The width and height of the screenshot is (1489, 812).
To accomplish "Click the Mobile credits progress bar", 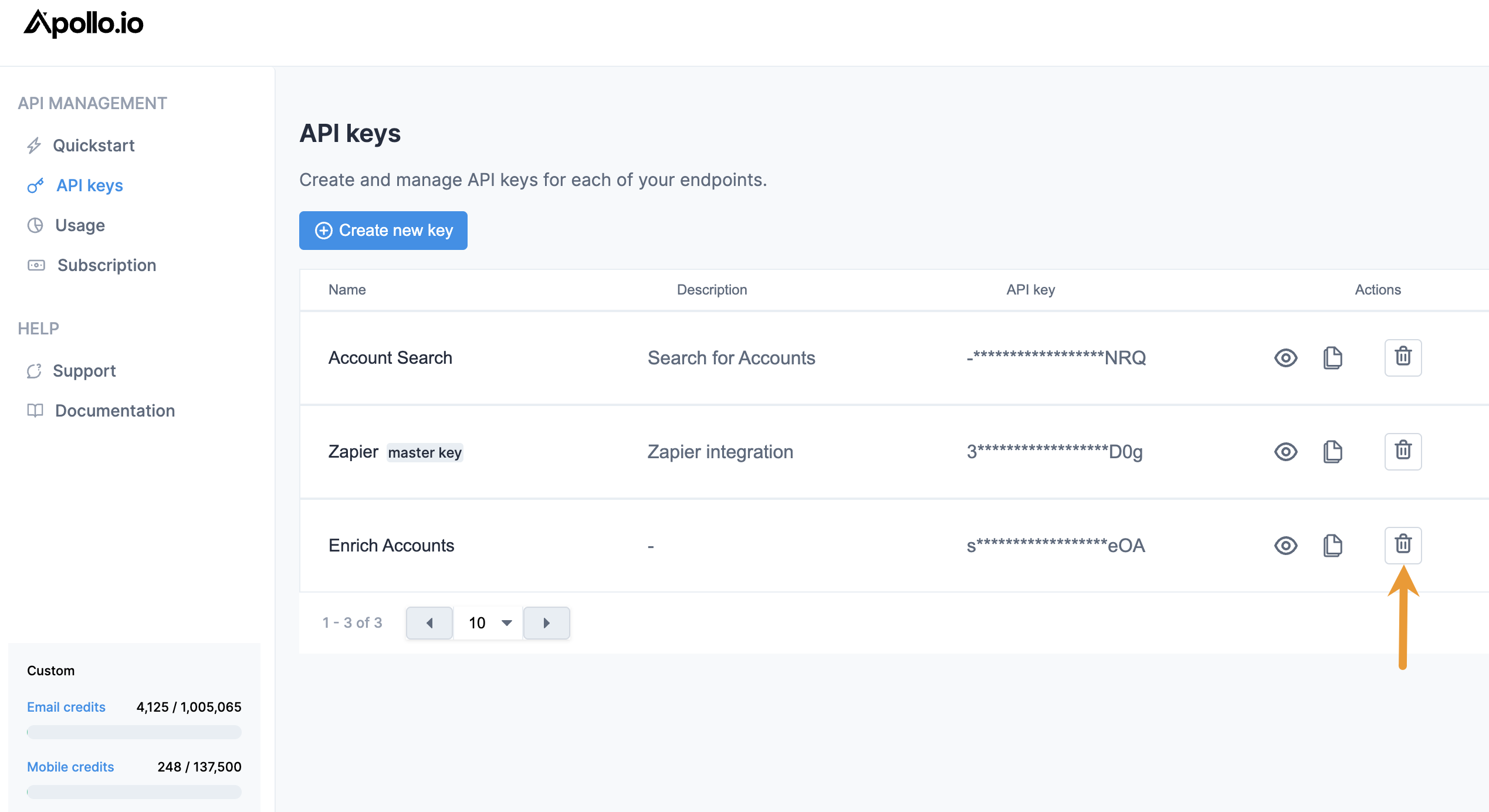I will pyautogui.click(x=134, y=792).
